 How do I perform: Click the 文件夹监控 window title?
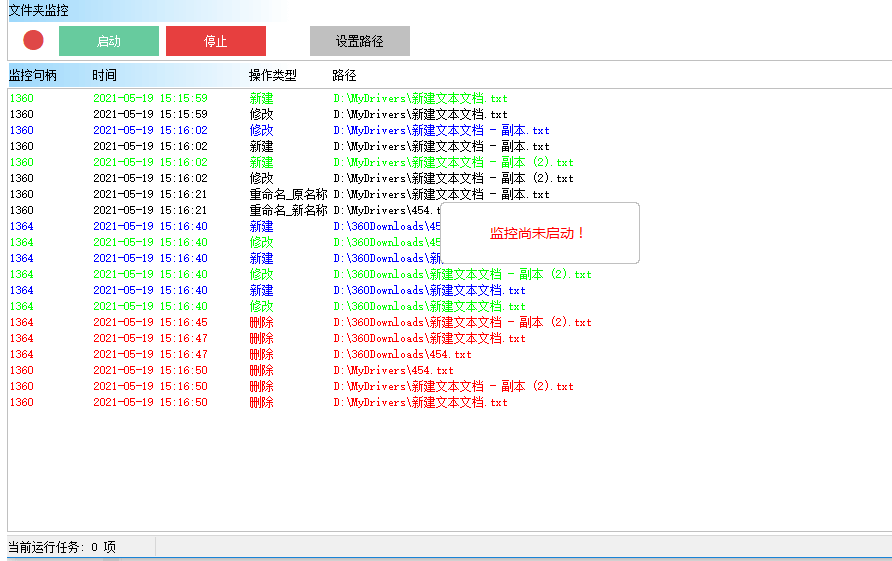(39, 10)
